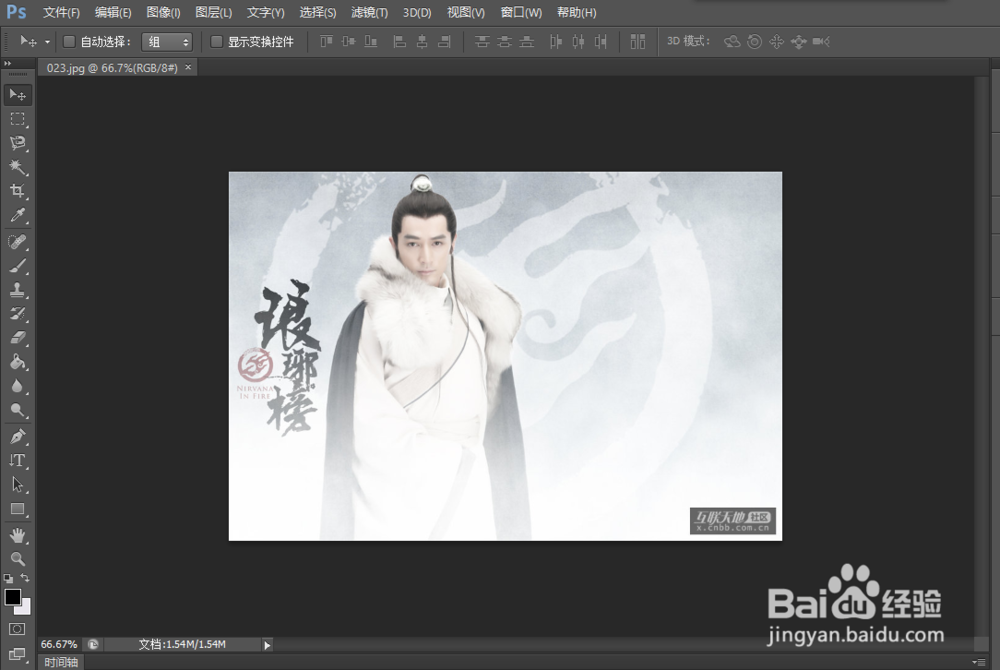Open the 文件(F) menu
This screenshot has height=670, width=1000.
click(x=61, y=13)
